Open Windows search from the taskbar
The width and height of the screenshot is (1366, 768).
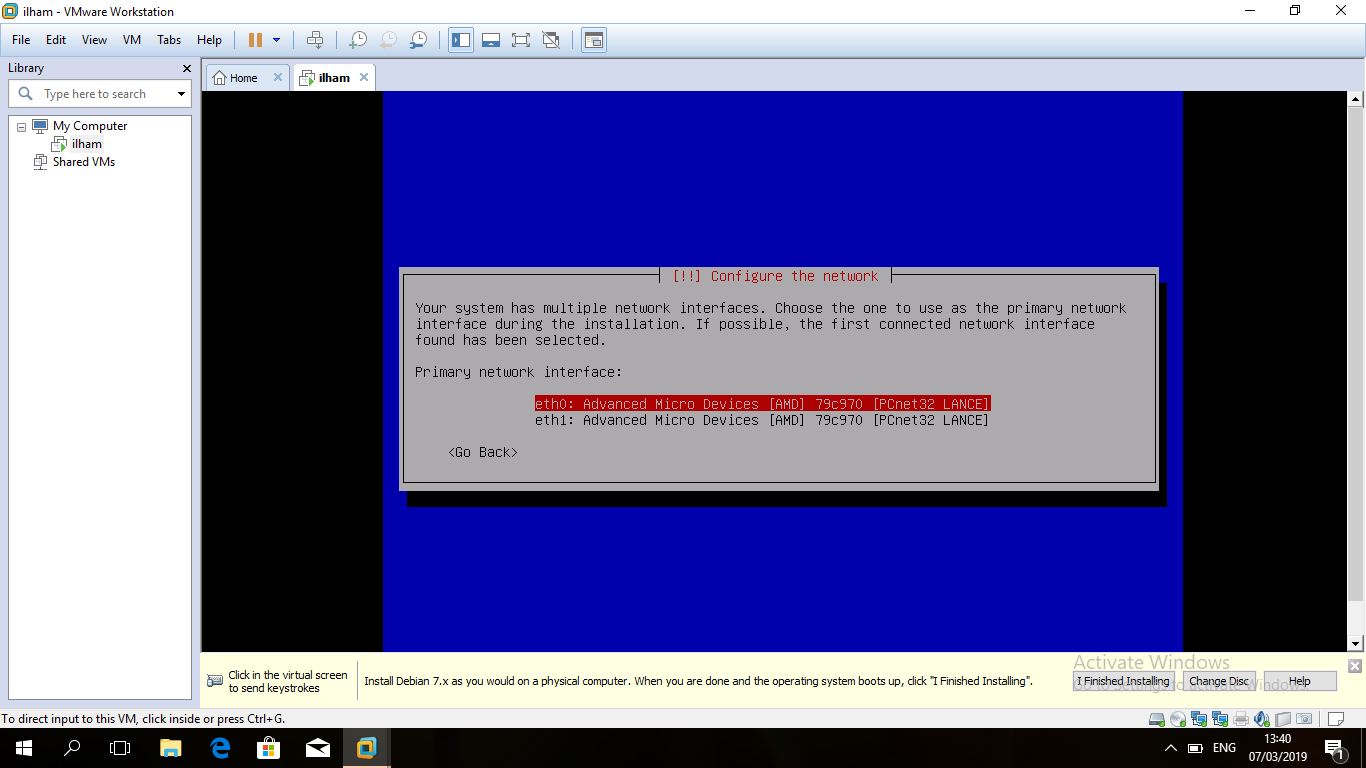(72, 747)
